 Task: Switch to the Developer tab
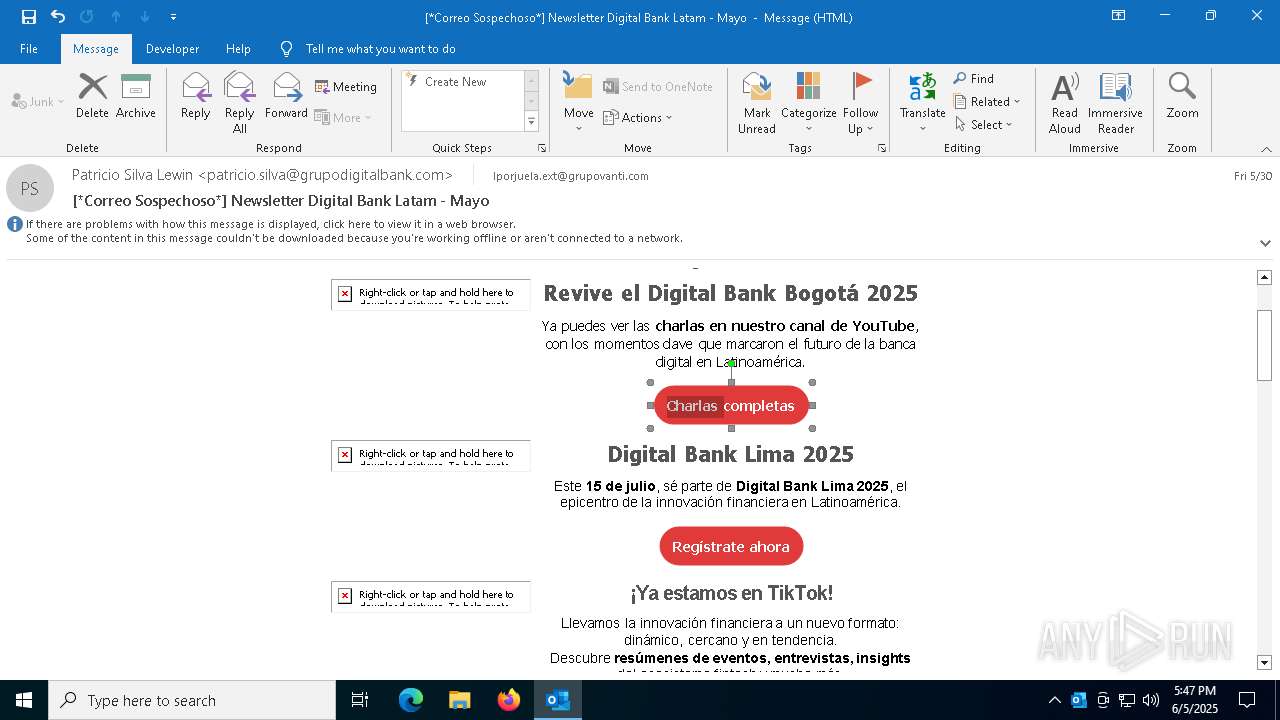tap(172, 49)
